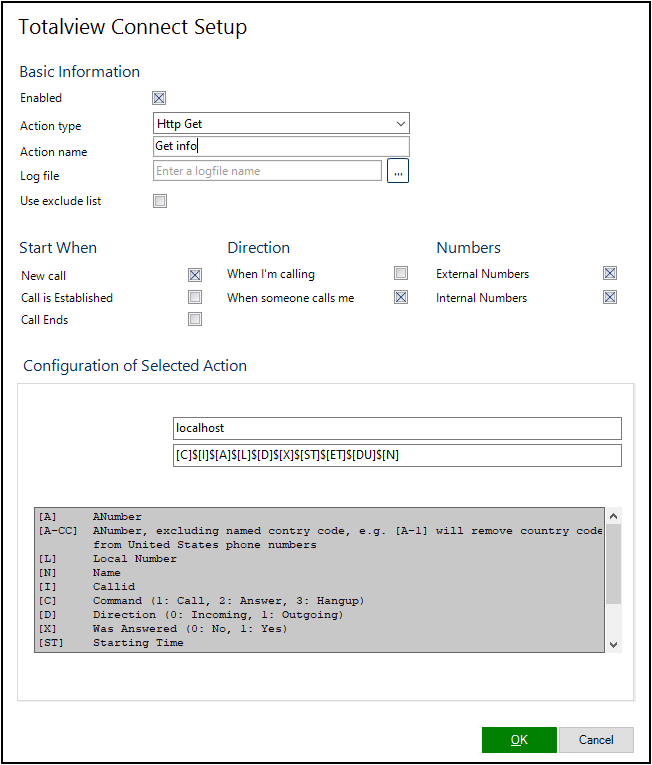Click the [A] ANumber legend line

point(90,517)
